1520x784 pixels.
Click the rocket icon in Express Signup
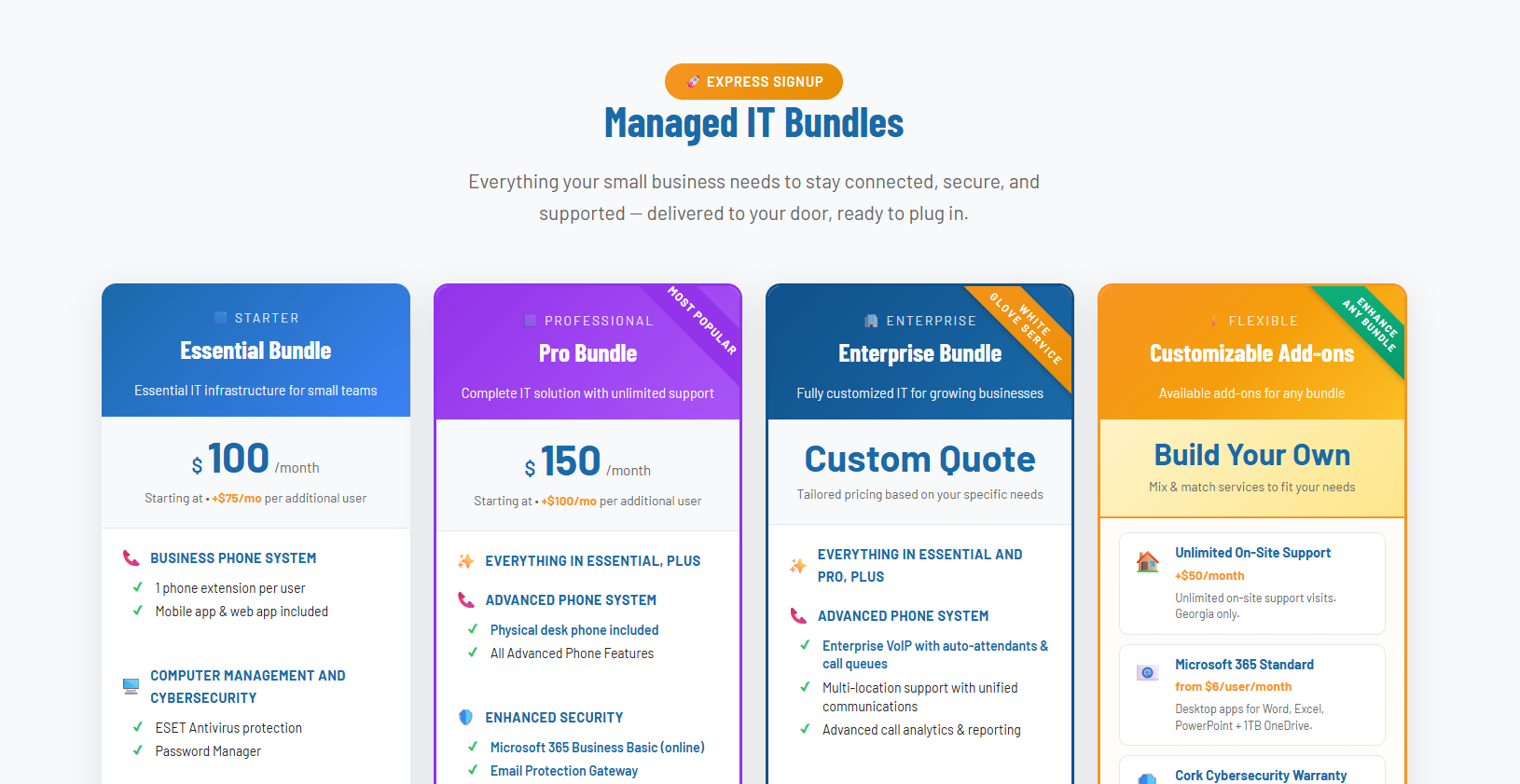click(693, 82)
